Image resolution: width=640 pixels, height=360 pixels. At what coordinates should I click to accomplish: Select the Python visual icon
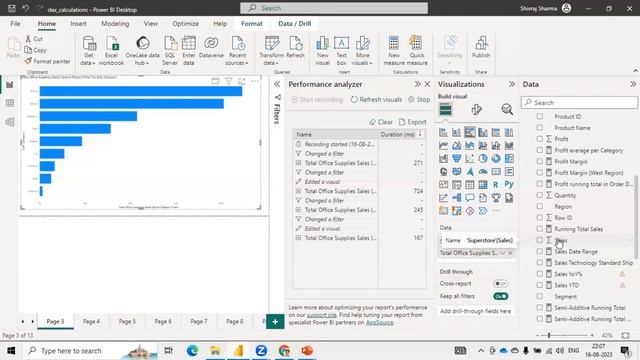[509, 184]
